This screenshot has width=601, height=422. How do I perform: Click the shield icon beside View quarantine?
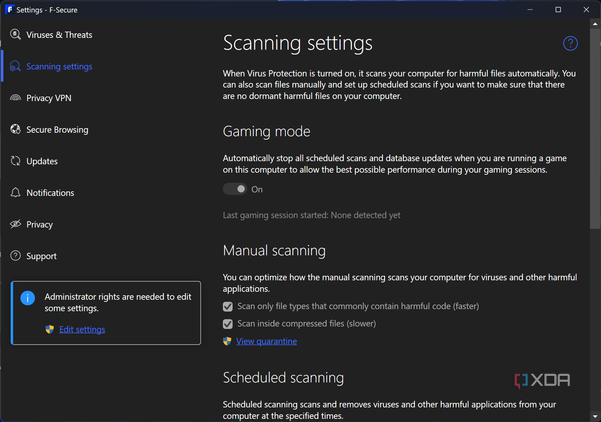227,341
